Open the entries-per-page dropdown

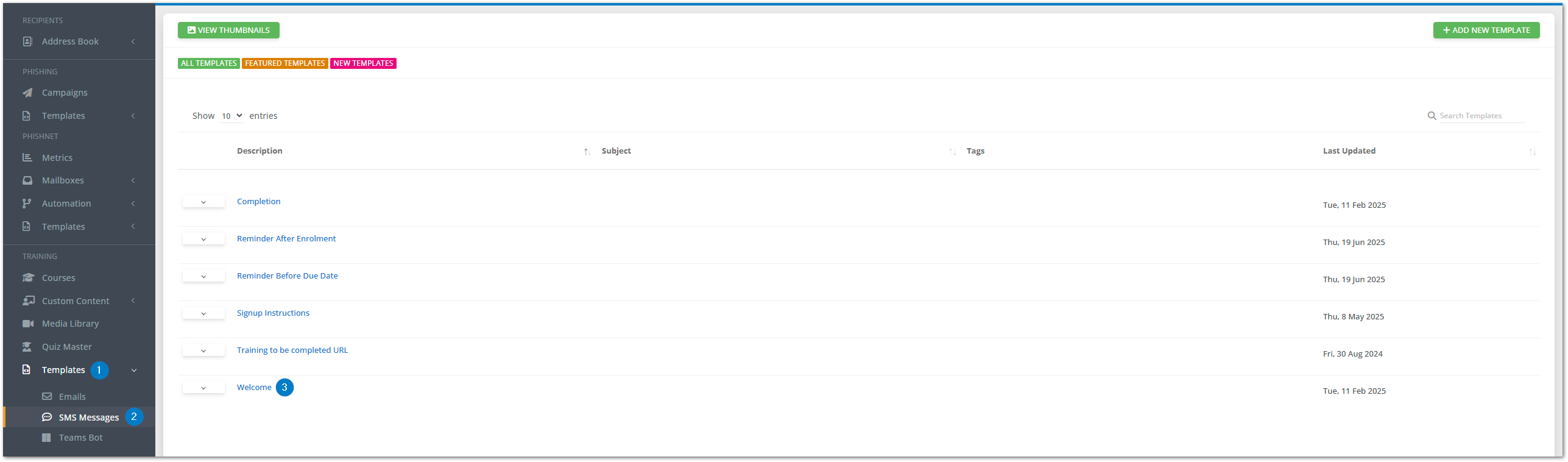[231, 116]
